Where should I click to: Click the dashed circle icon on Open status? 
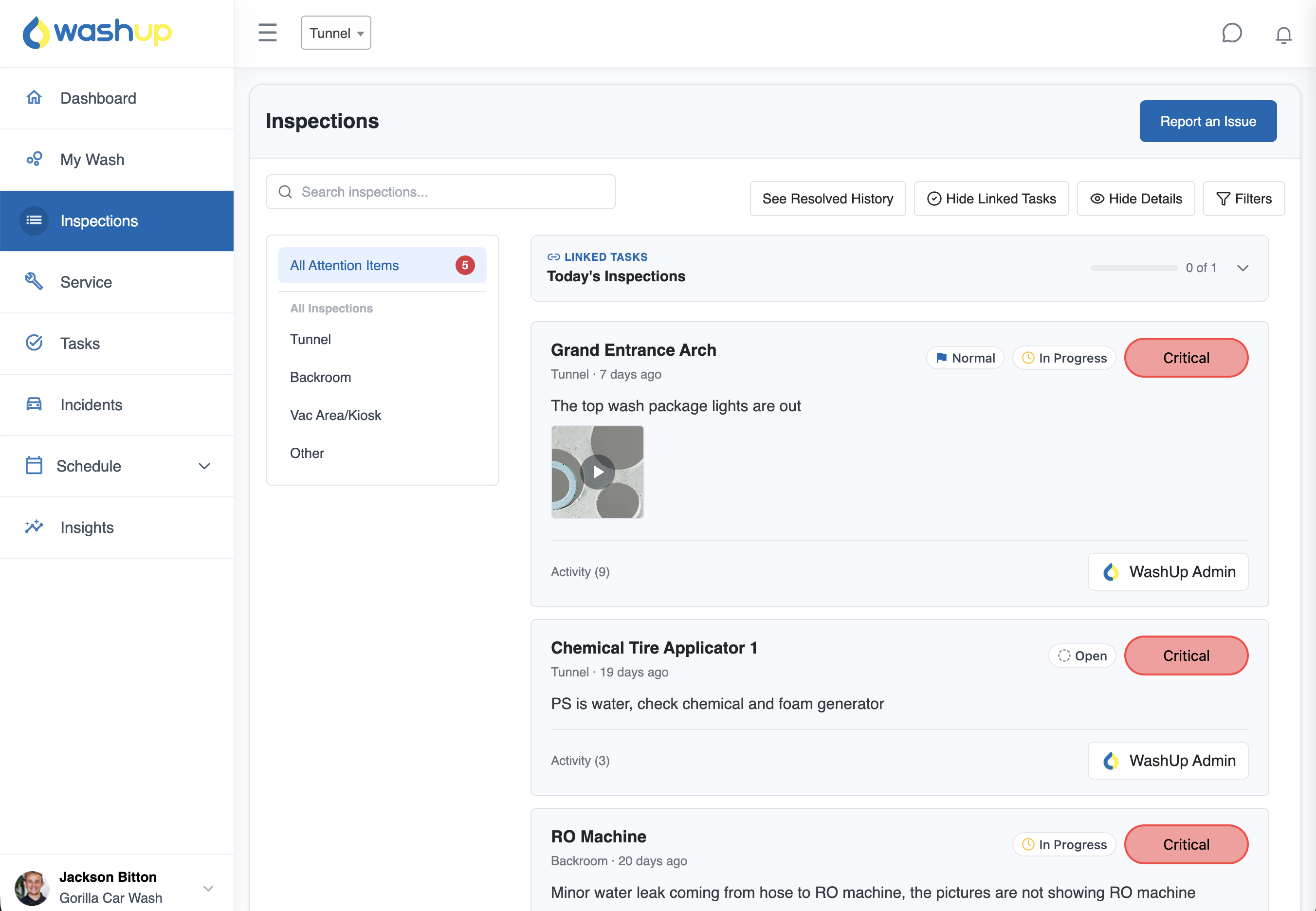pos(1064,656)
